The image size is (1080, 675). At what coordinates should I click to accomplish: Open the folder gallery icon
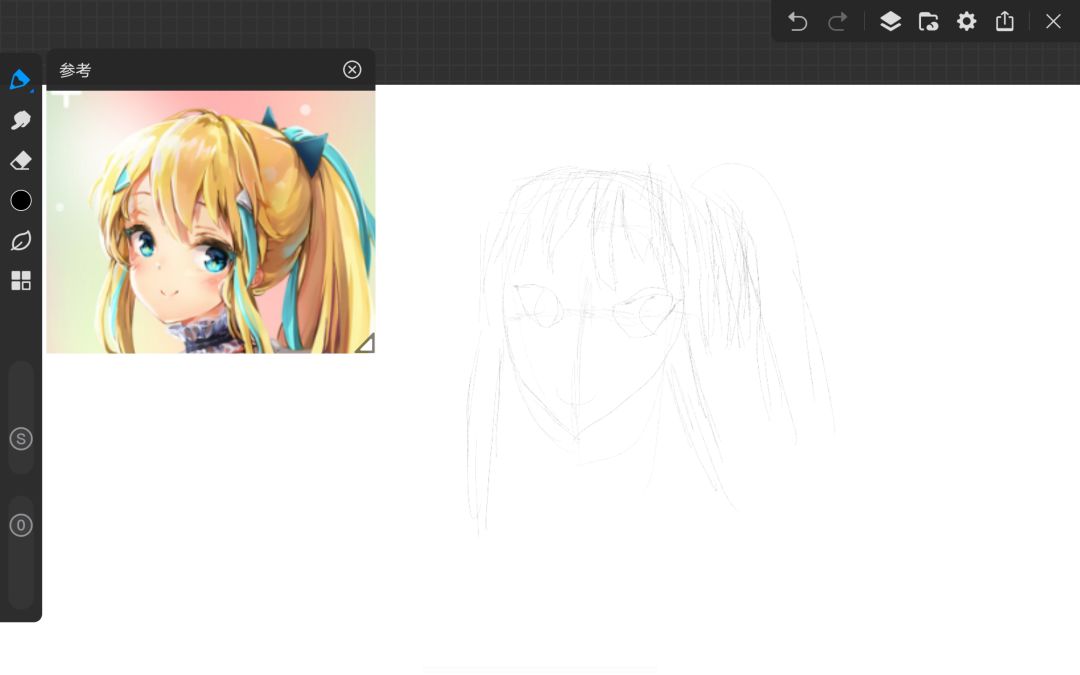tap(928, 22)
